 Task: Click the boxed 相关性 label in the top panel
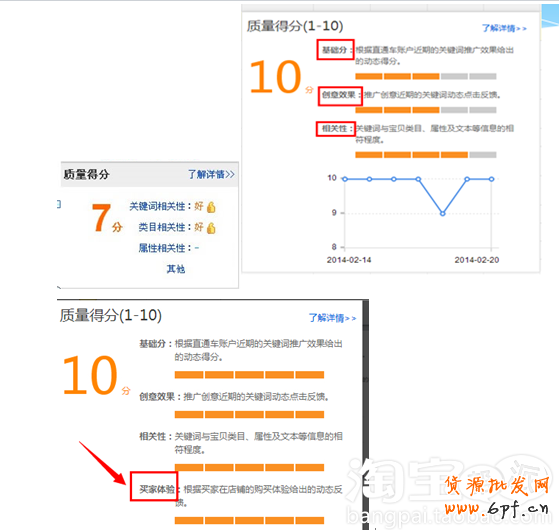point(334,128)
